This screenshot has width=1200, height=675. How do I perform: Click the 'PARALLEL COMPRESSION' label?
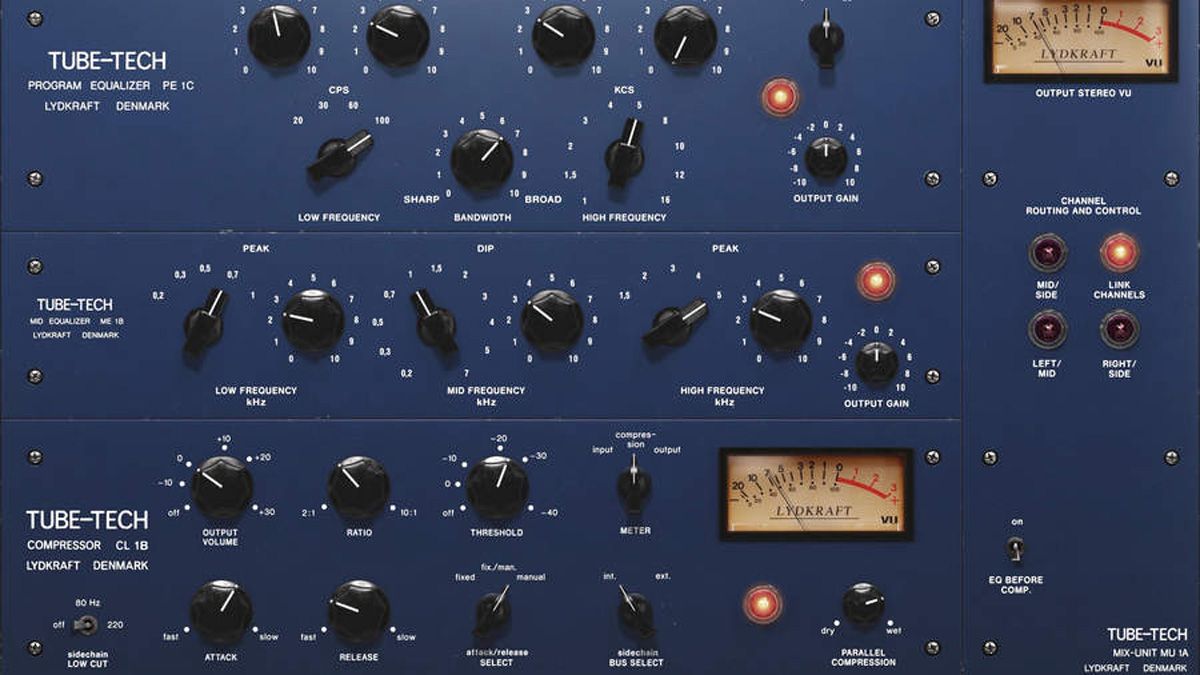(862, 656)
